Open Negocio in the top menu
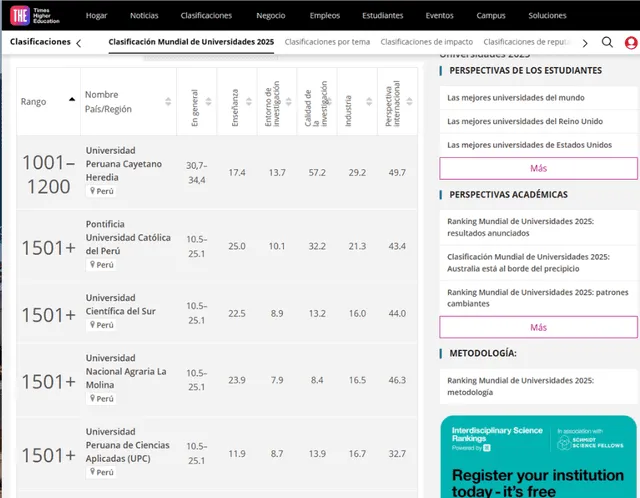 pyautogui.click(x=271, y=16)
